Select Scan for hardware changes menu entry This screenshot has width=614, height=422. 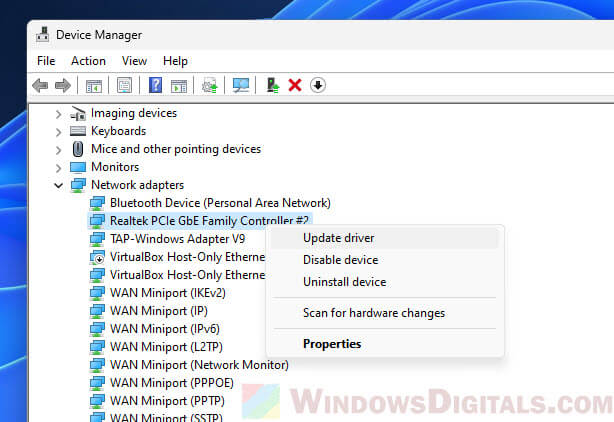(x=384, y=313)
